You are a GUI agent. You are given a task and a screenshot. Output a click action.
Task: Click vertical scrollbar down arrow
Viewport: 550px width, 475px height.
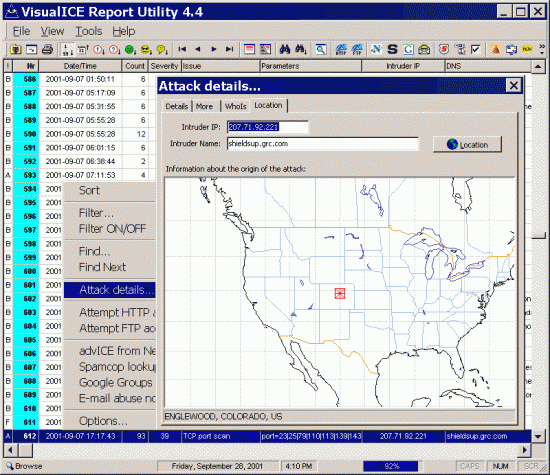[538, 436]
